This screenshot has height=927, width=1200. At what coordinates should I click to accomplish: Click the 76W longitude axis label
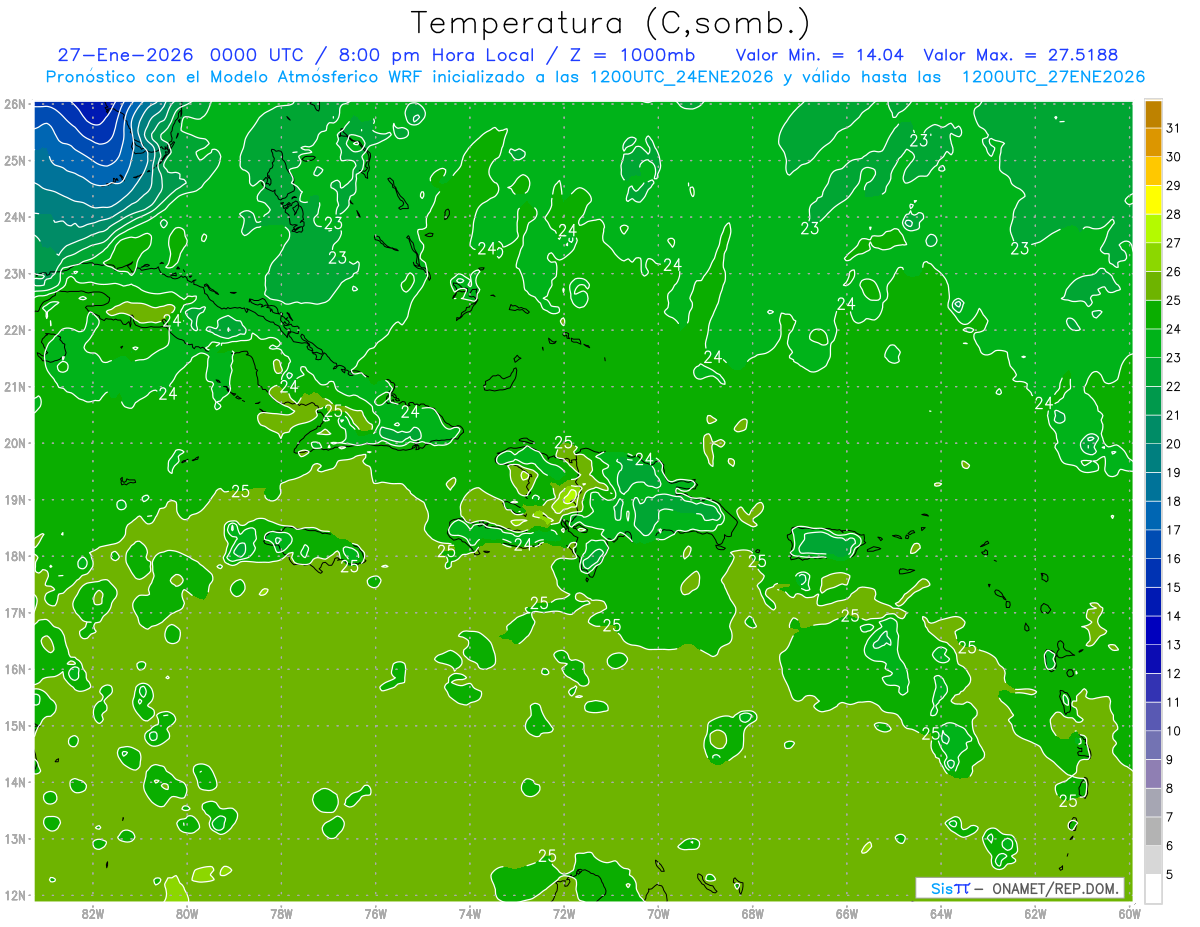tap(376, 913)
